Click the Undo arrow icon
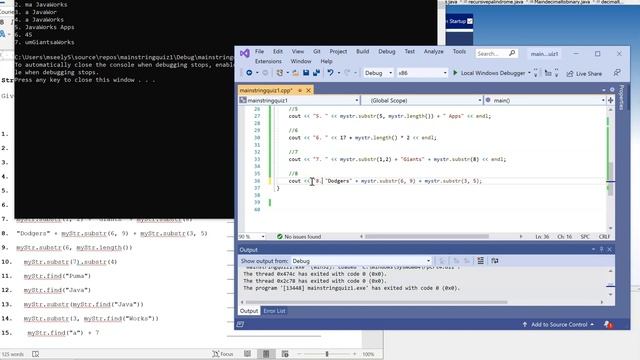The width and height of the screenshot is (640, 360). pos(330,73)
